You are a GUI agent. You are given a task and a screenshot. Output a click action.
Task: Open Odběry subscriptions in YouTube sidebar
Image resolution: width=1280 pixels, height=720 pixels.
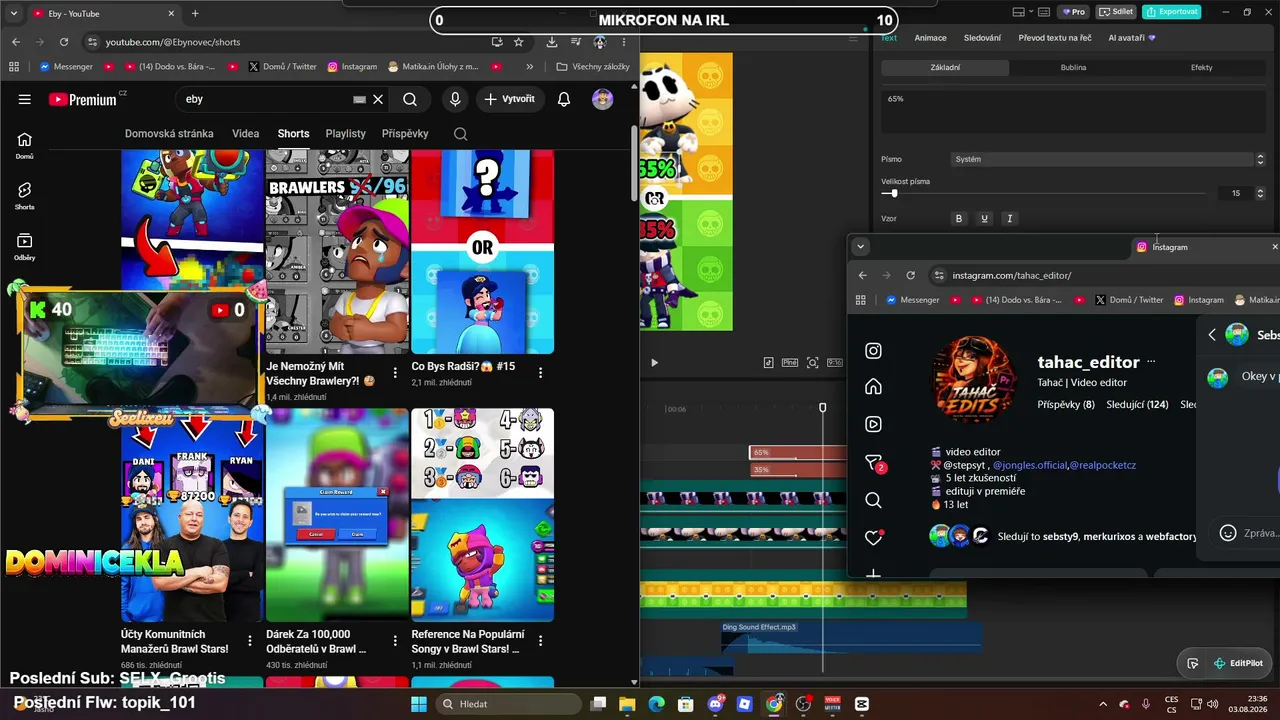point(25,247)
